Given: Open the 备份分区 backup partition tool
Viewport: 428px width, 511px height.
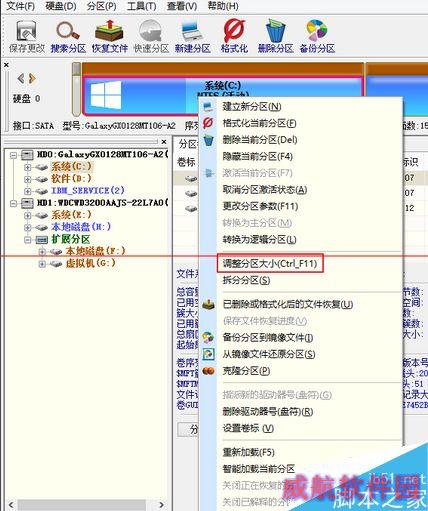Looking at the screenshot, I should pos(317,37).
